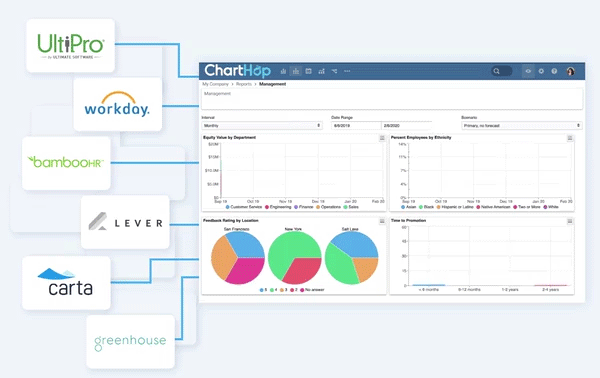Toggle rating 2 legend item
The width and height of the screenshot is (600, 378).
(293, 290)
